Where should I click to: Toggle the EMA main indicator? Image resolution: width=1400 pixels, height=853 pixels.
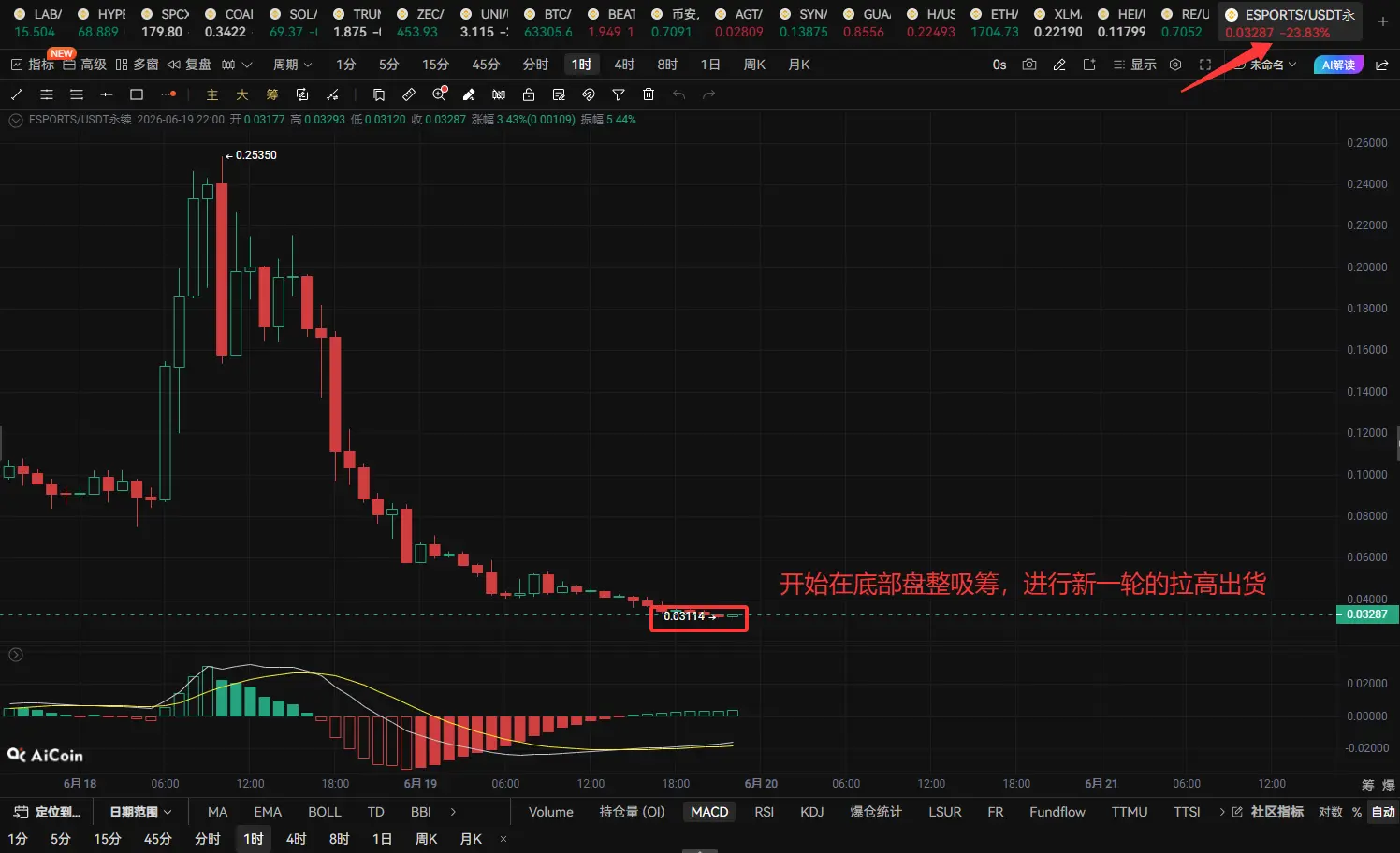268,812
